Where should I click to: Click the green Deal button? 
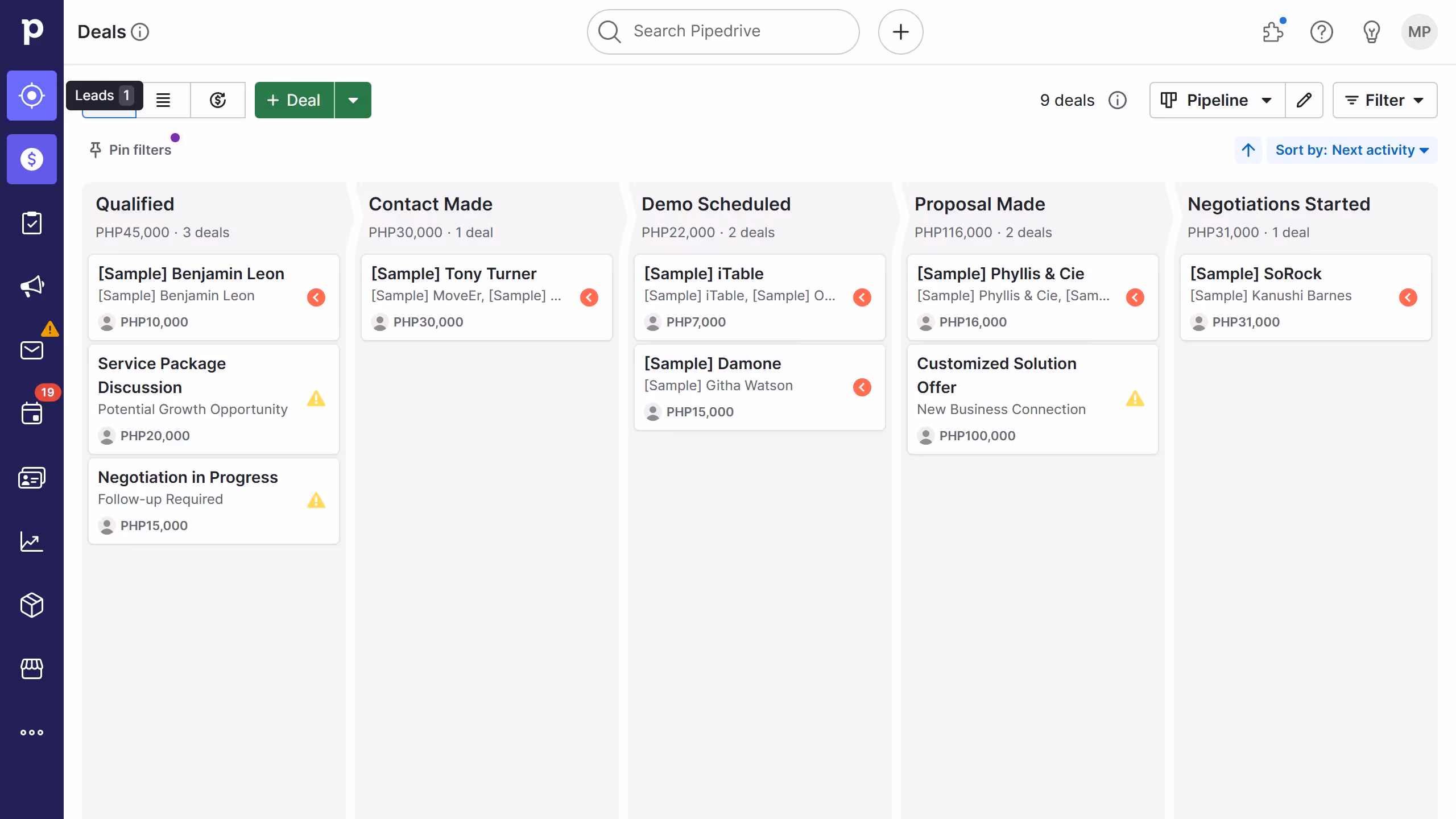click(294, 100)
